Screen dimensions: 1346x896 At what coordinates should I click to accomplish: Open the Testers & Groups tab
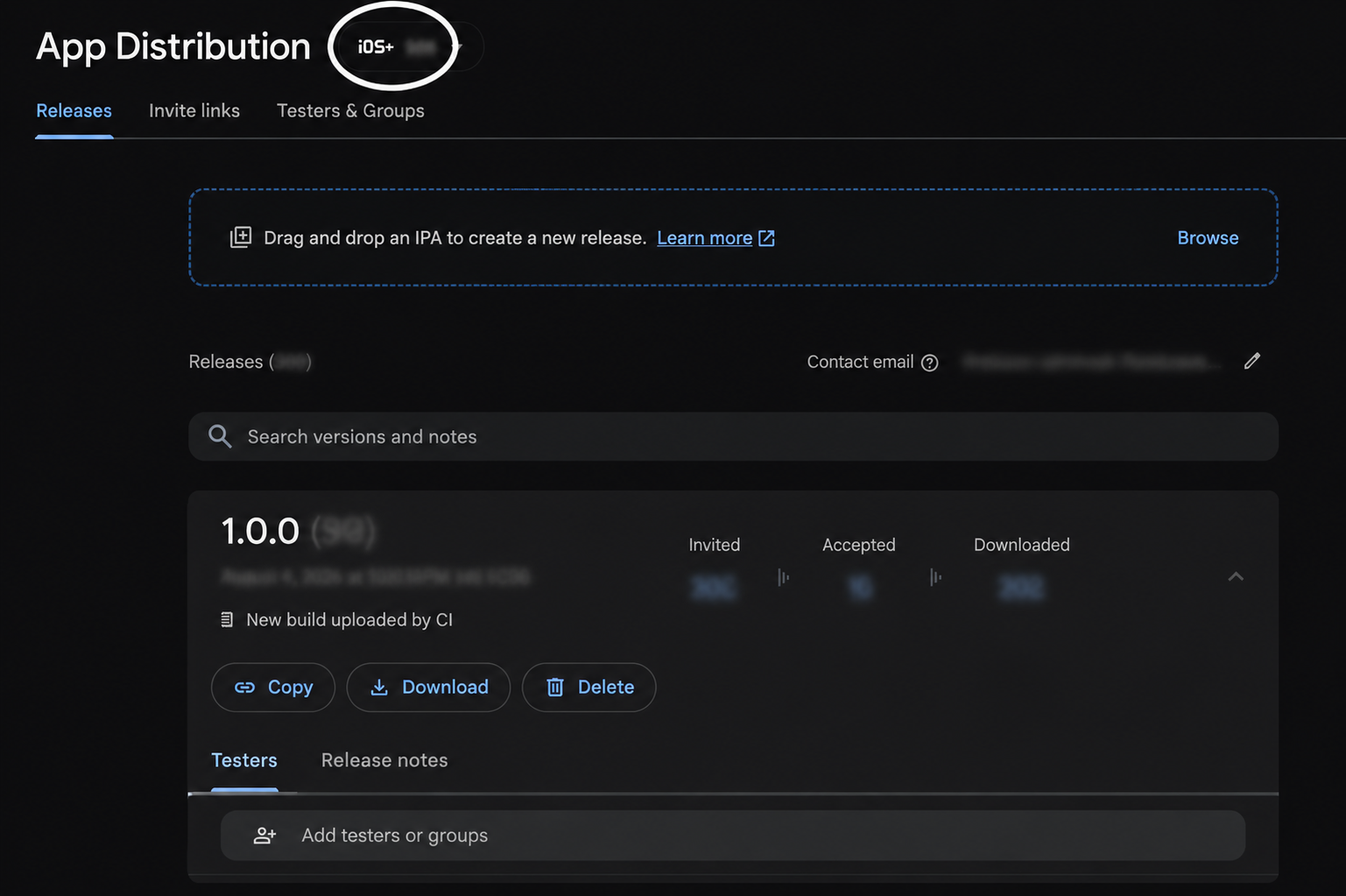(350, 110)
